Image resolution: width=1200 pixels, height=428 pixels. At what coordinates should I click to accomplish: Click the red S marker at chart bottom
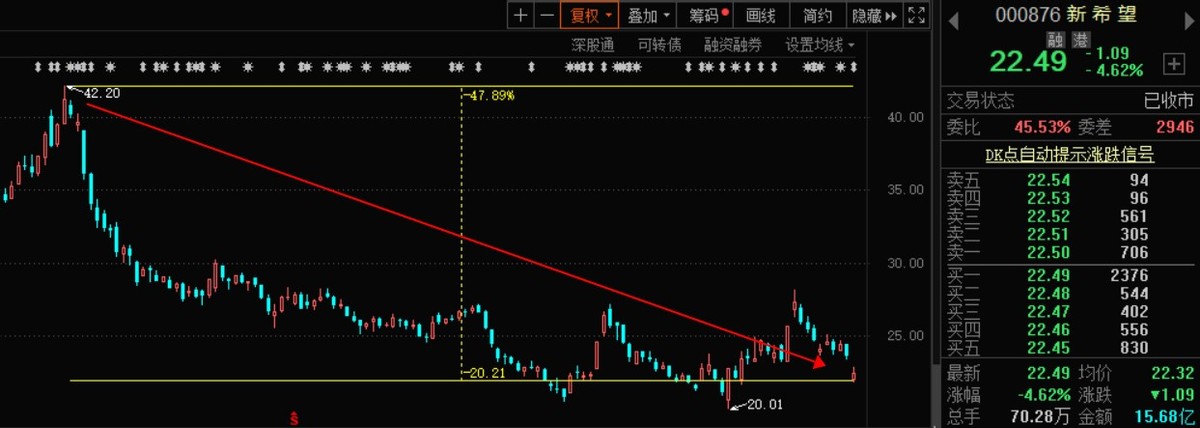(x=294, y=417)
